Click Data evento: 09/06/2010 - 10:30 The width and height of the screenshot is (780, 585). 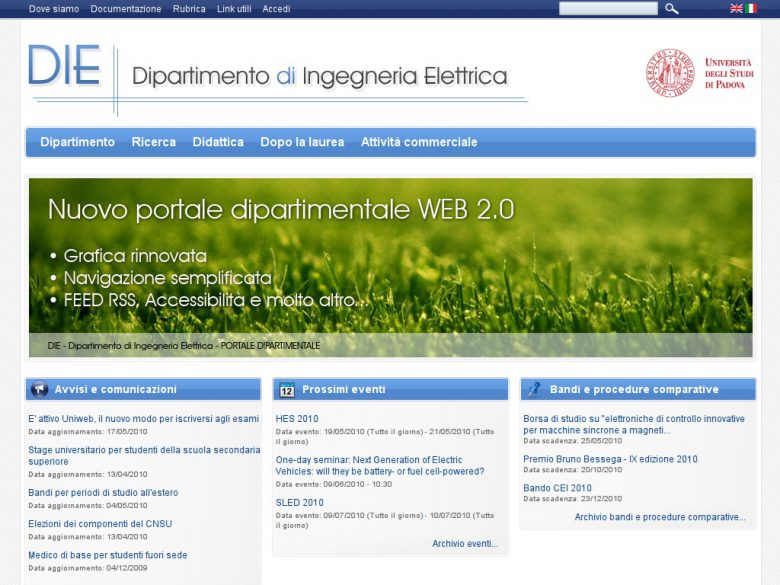(x=334, y=484)
